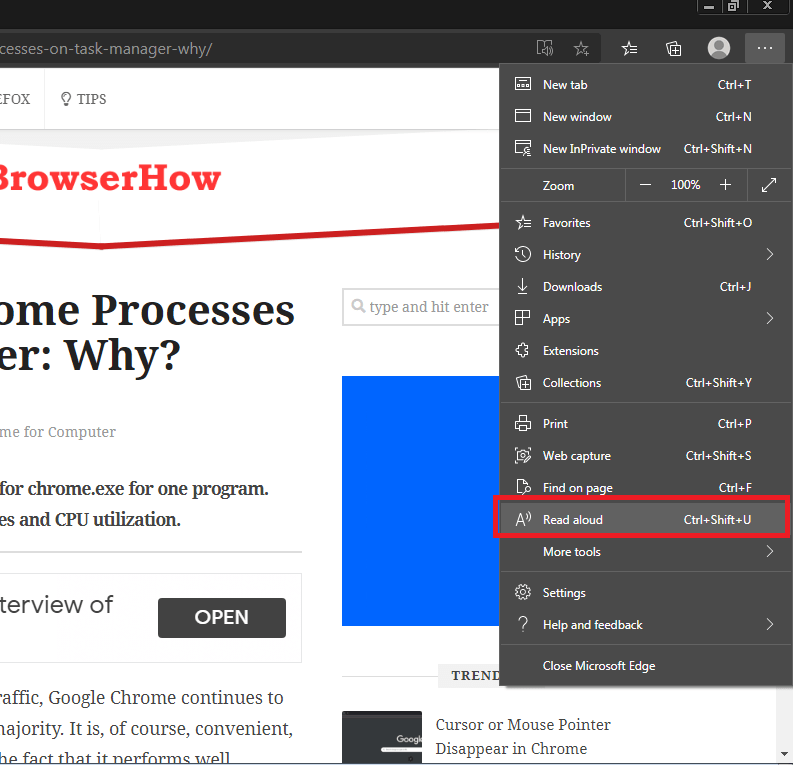Open Cursor or Mouse Pointer Disappear article link
793x765 pixels.
pos(523,736)
